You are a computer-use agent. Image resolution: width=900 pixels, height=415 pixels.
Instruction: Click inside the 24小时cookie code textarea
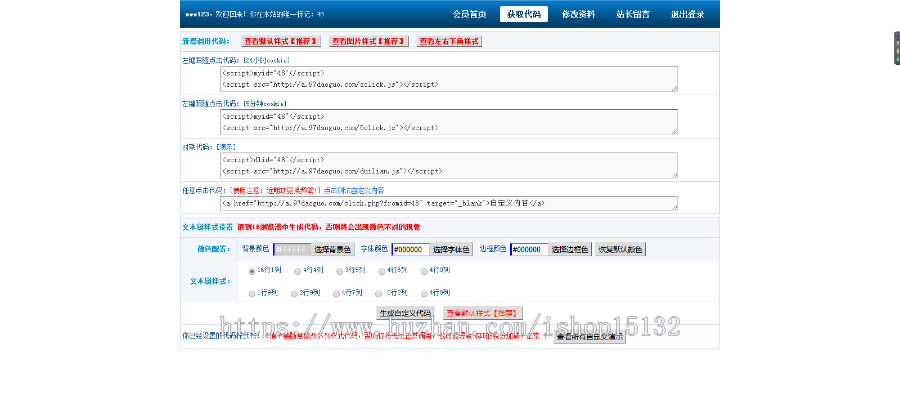pos(449,79)
